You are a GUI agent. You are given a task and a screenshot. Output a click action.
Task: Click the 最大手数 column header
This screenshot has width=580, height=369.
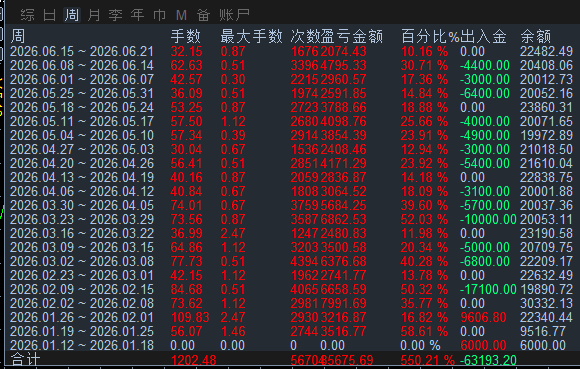point(251,37)
